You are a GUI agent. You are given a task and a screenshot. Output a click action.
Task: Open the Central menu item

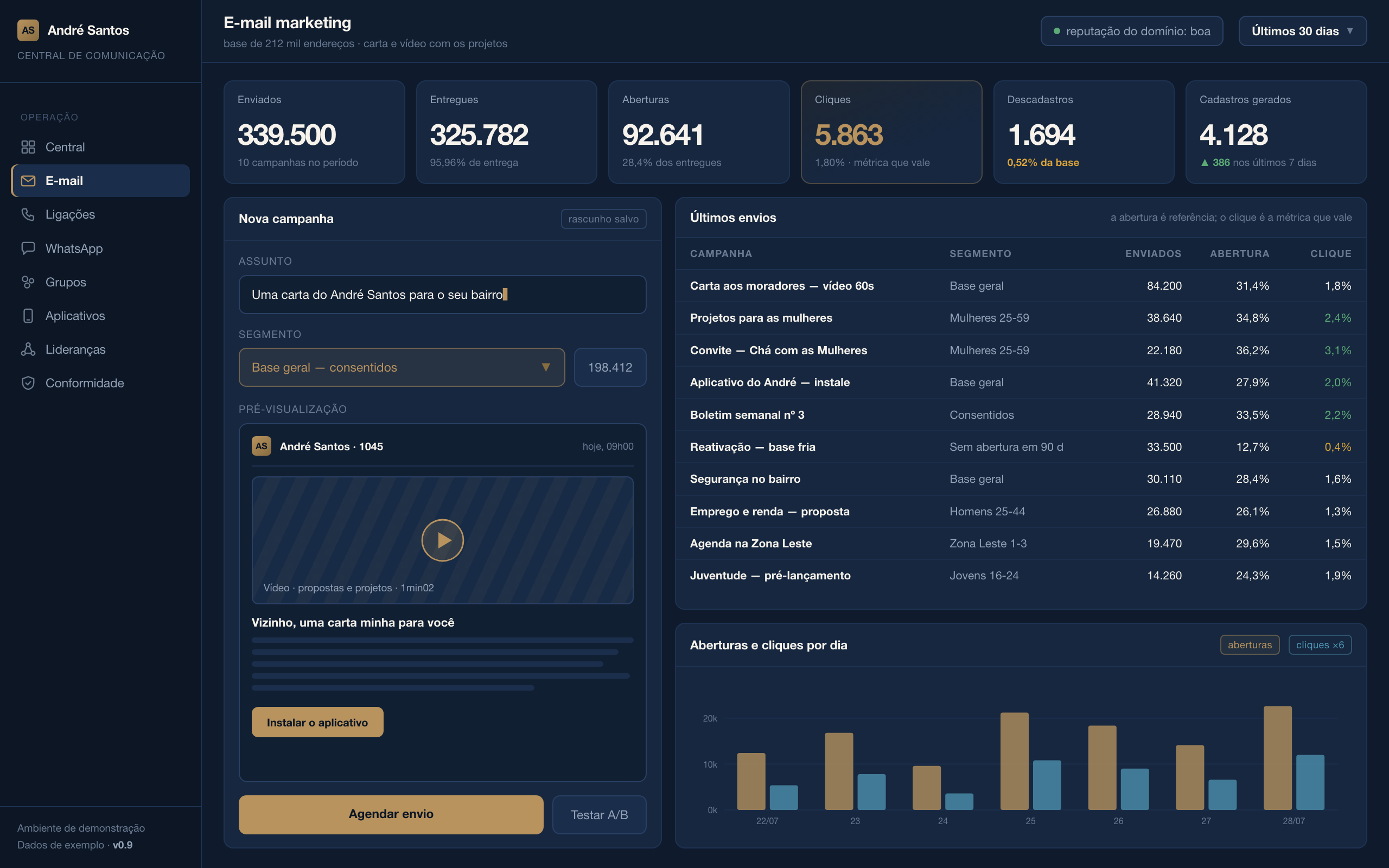100,147
